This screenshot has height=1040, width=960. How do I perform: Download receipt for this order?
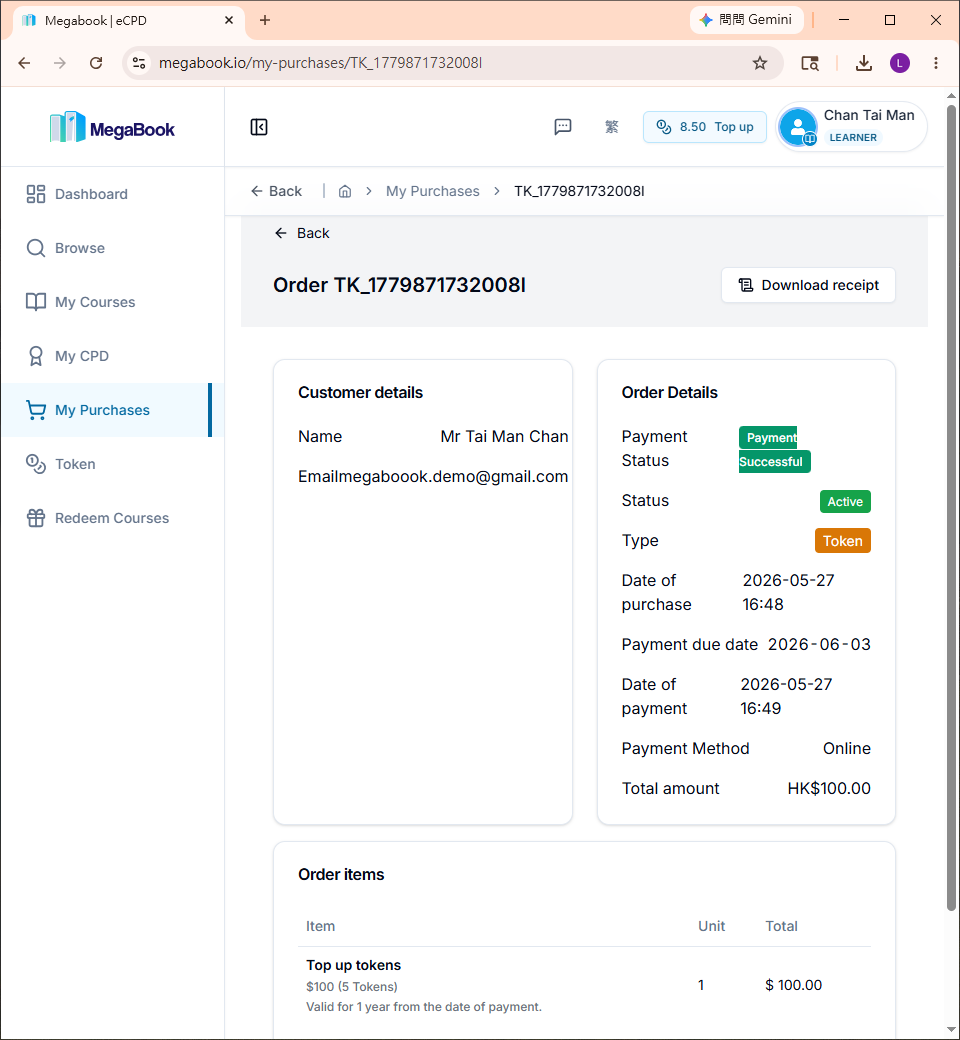tap(808, 285)
